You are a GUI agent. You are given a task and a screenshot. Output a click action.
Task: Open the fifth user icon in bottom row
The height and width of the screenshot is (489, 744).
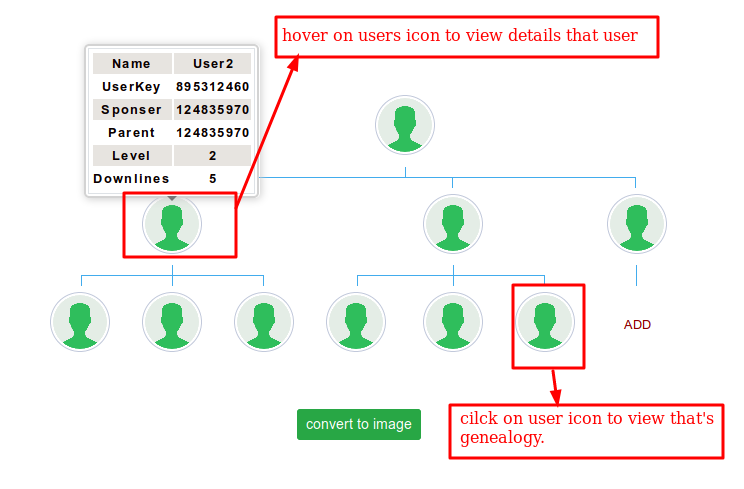(453, 322)
